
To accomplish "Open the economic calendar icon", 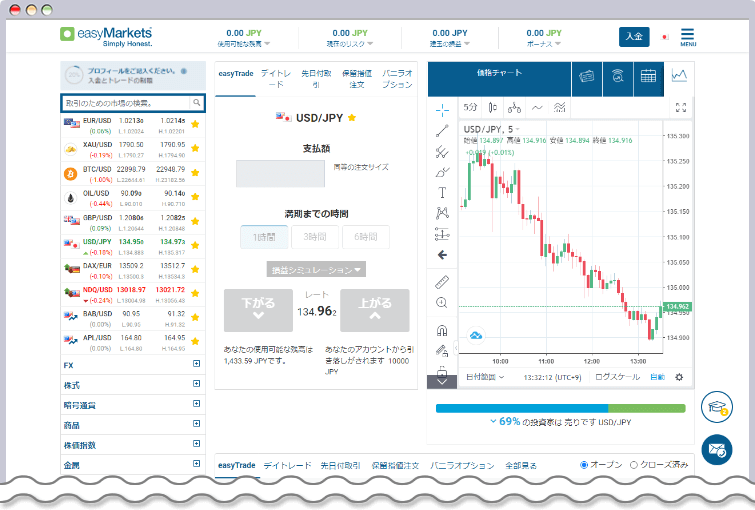I will pyautogui.click(x=648, y=77).
